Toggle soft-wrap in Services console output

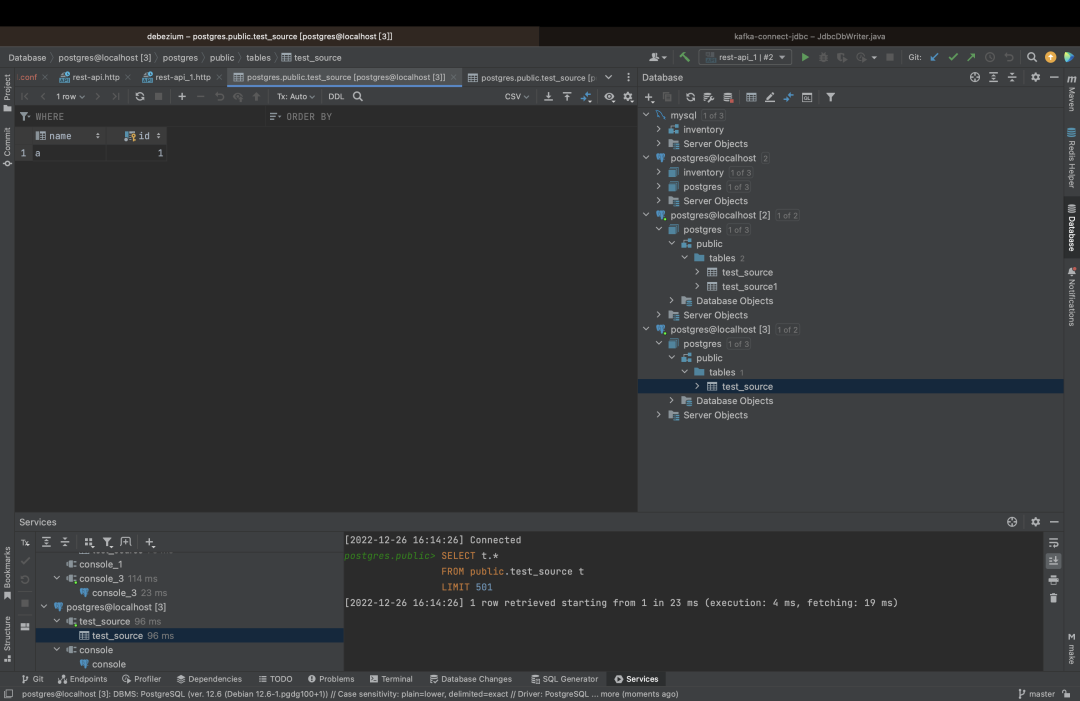[1053, 542]
